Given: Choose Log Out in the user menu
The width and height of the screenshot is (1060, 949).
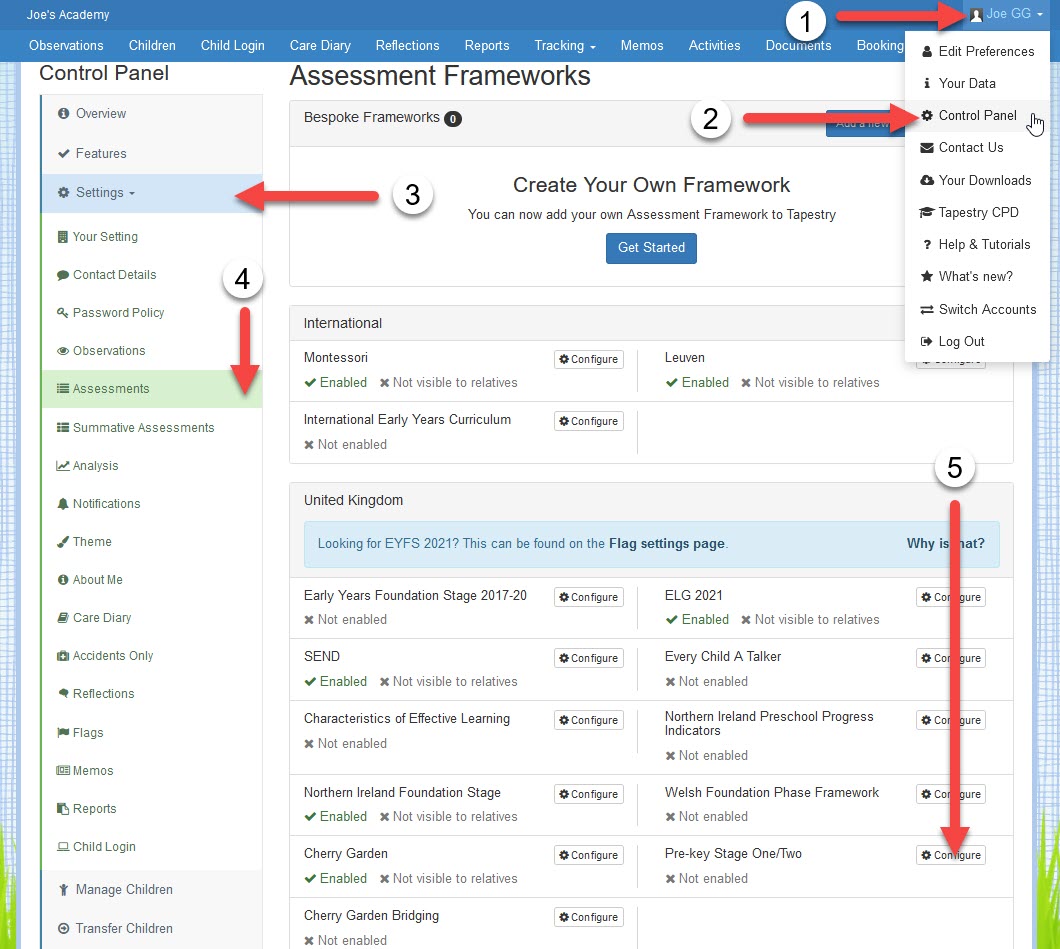Looking at the screenshot, I should tap(961, 342).
